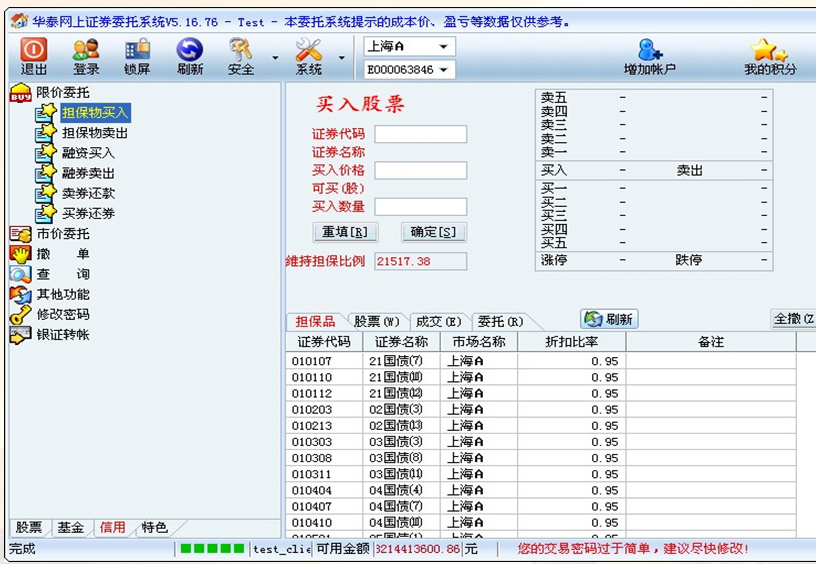Viewport: 816px width, 564px height.
Task: Click the 其他功能 icon
Action: click(x=20, y=294)
